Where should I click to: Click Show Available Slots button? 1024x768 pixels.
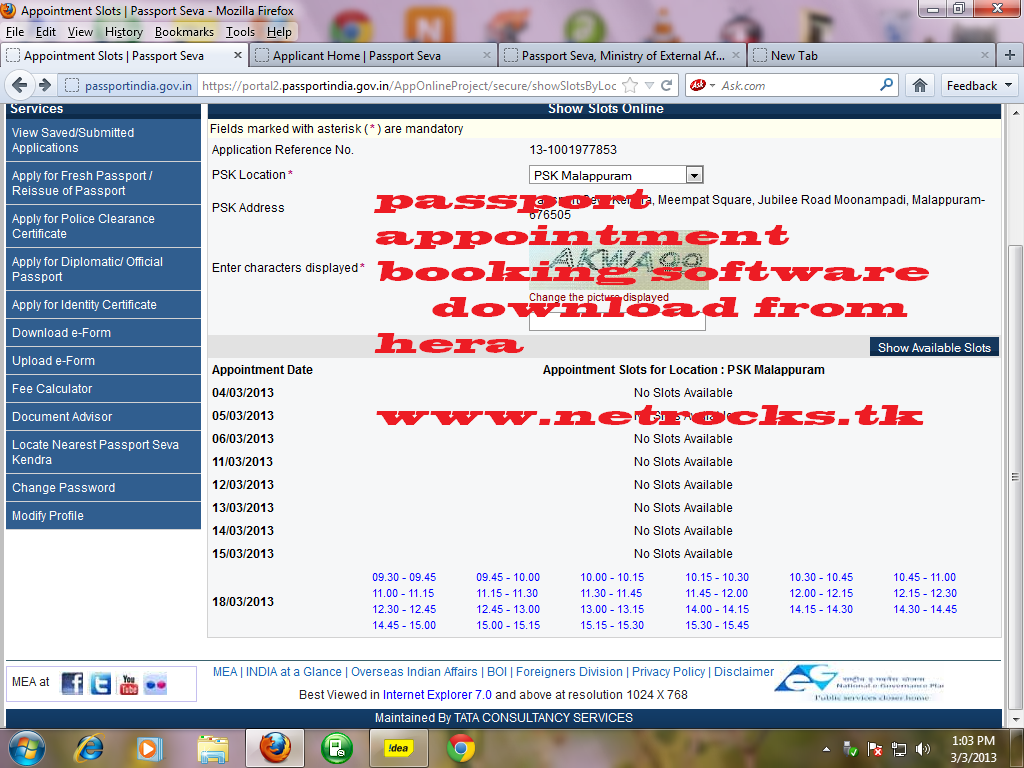pyautogui.click(x=934, y=347)
